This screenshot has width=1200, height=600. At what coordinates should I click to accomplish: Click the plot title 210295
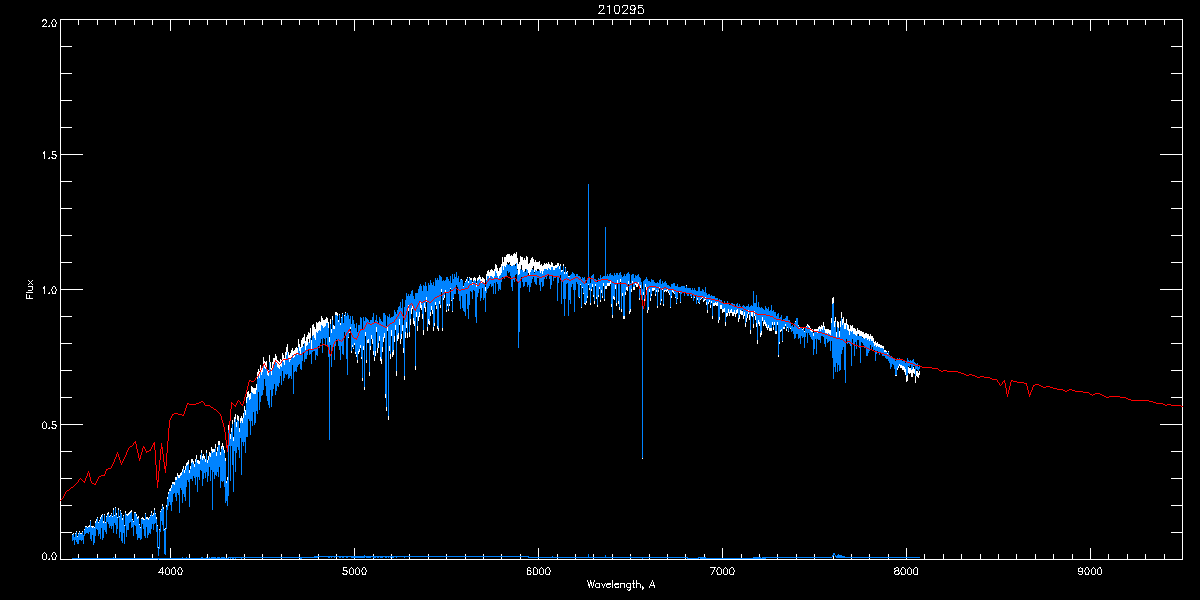tap(622, 9)
